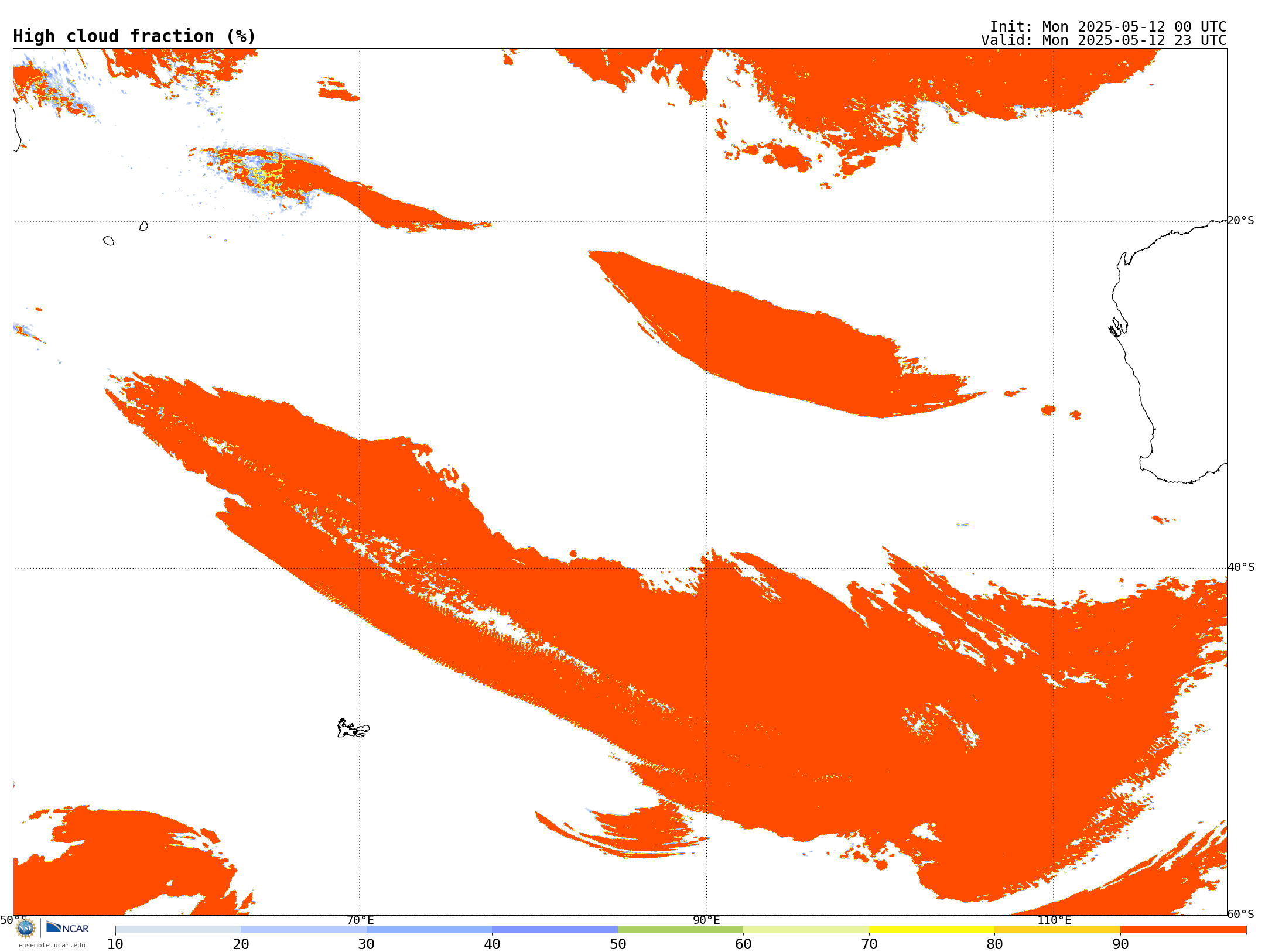This screenshot has height=952, width=1265.
Task: Open the ensemble.ucar.edu link text
Action: 52,945
